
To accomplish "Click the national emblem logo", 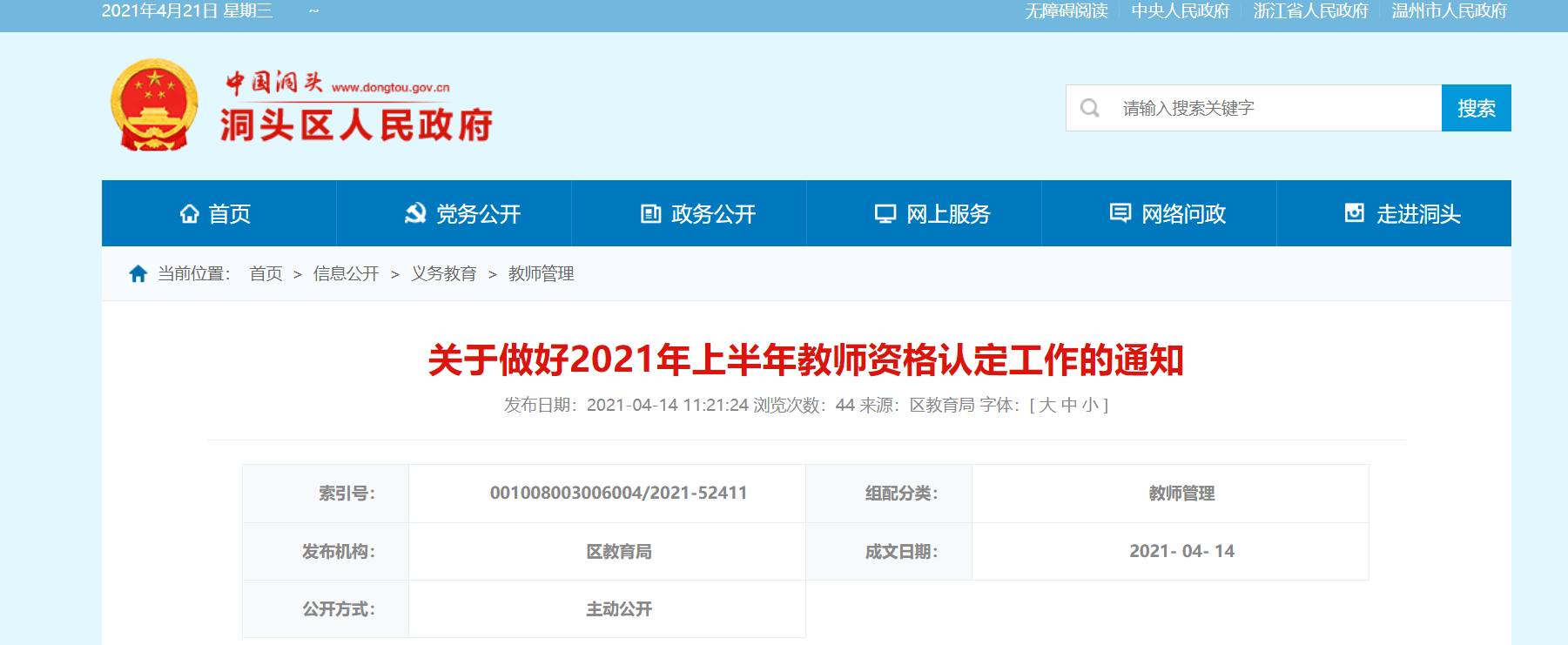I will tap(153, 105).
